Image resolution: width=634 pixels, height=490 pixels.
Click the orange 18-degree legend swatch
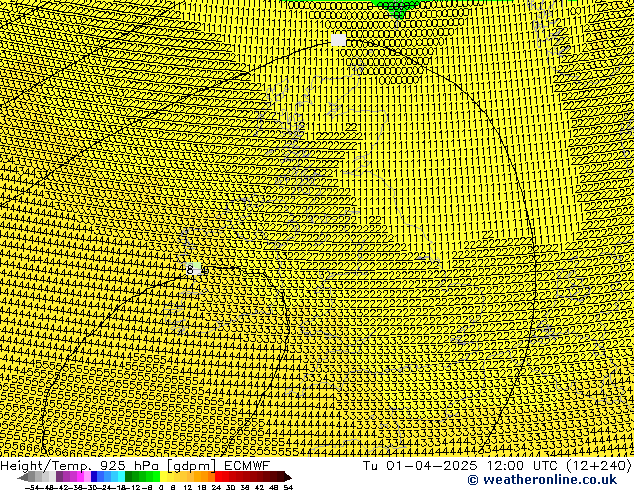coord(205,477)
